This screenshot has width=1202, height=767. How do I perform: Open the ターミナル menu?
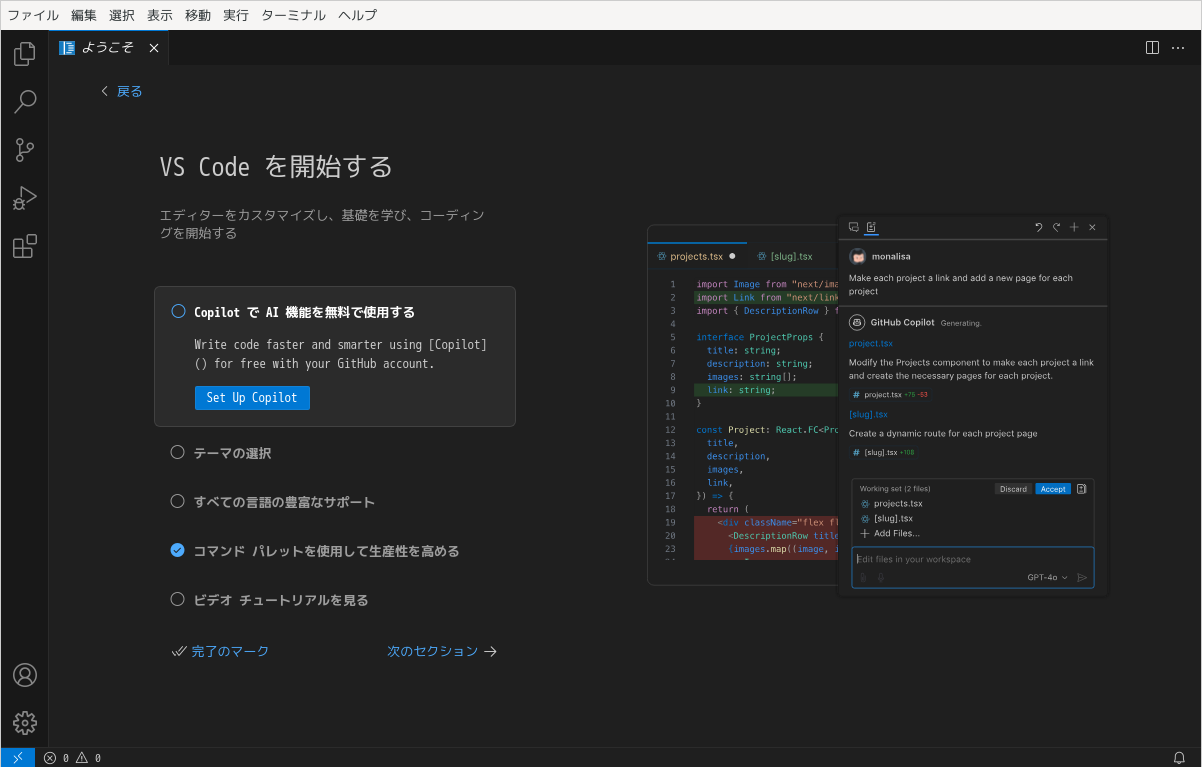(294, 15)
